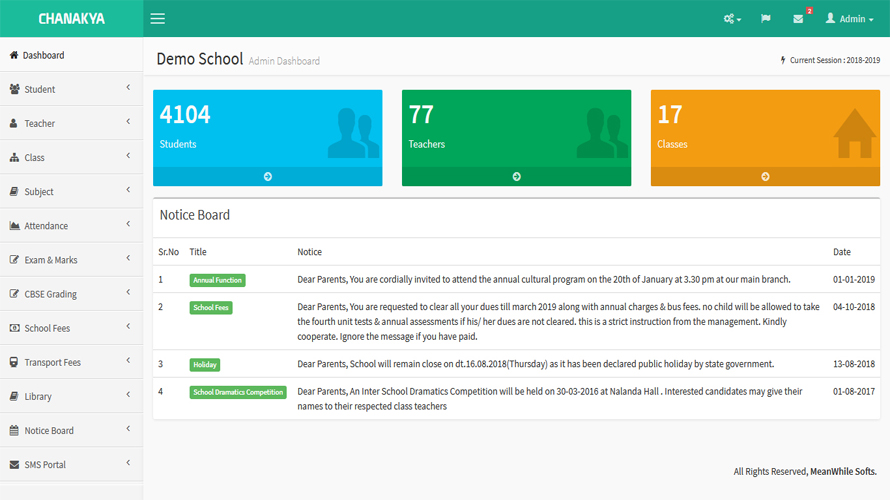890x500 pixels.
Task: Click the red message count badge
Action: [x=809, y=11]
